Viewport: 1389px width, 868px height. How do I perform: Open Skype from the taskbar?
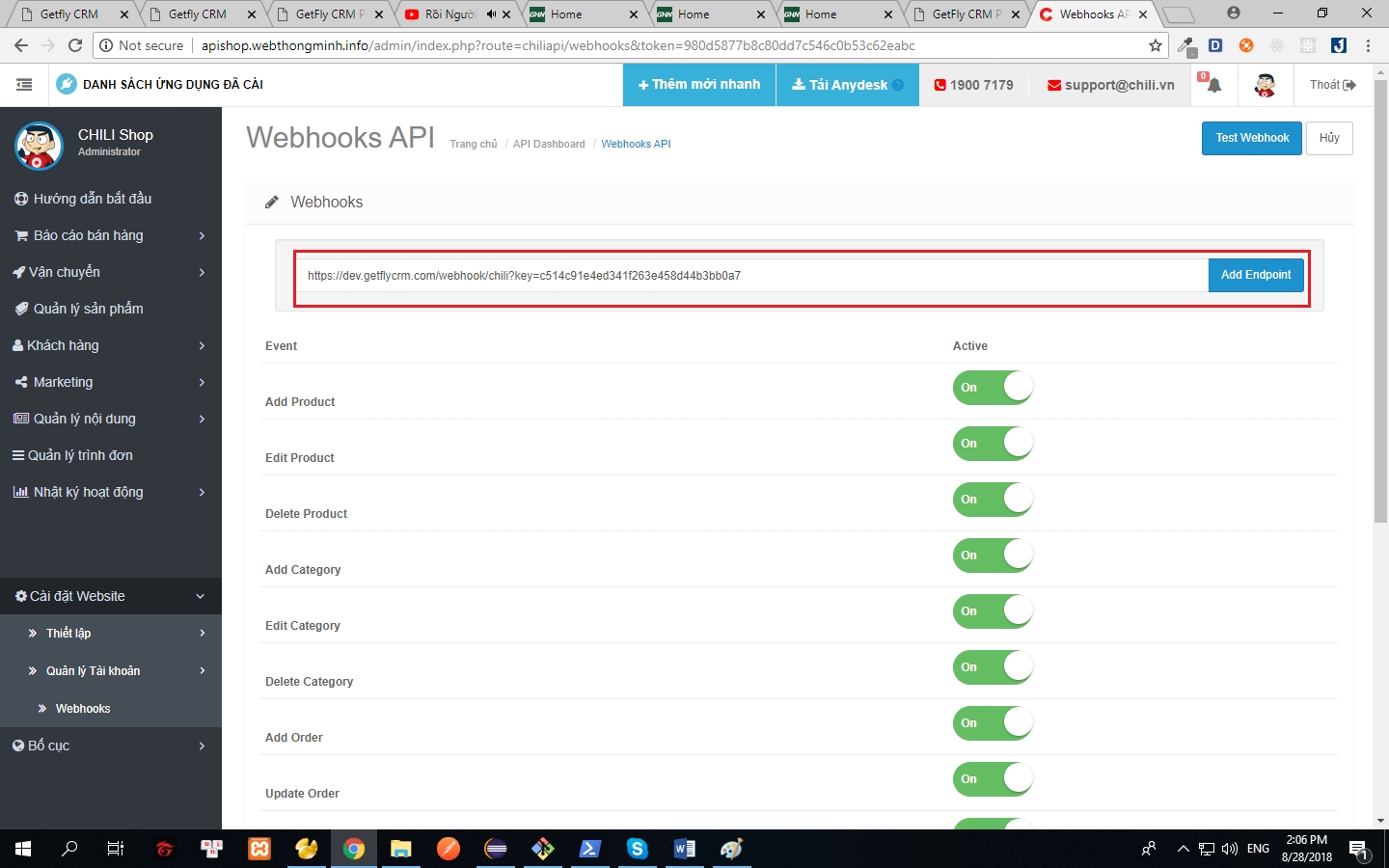(637, 849)
